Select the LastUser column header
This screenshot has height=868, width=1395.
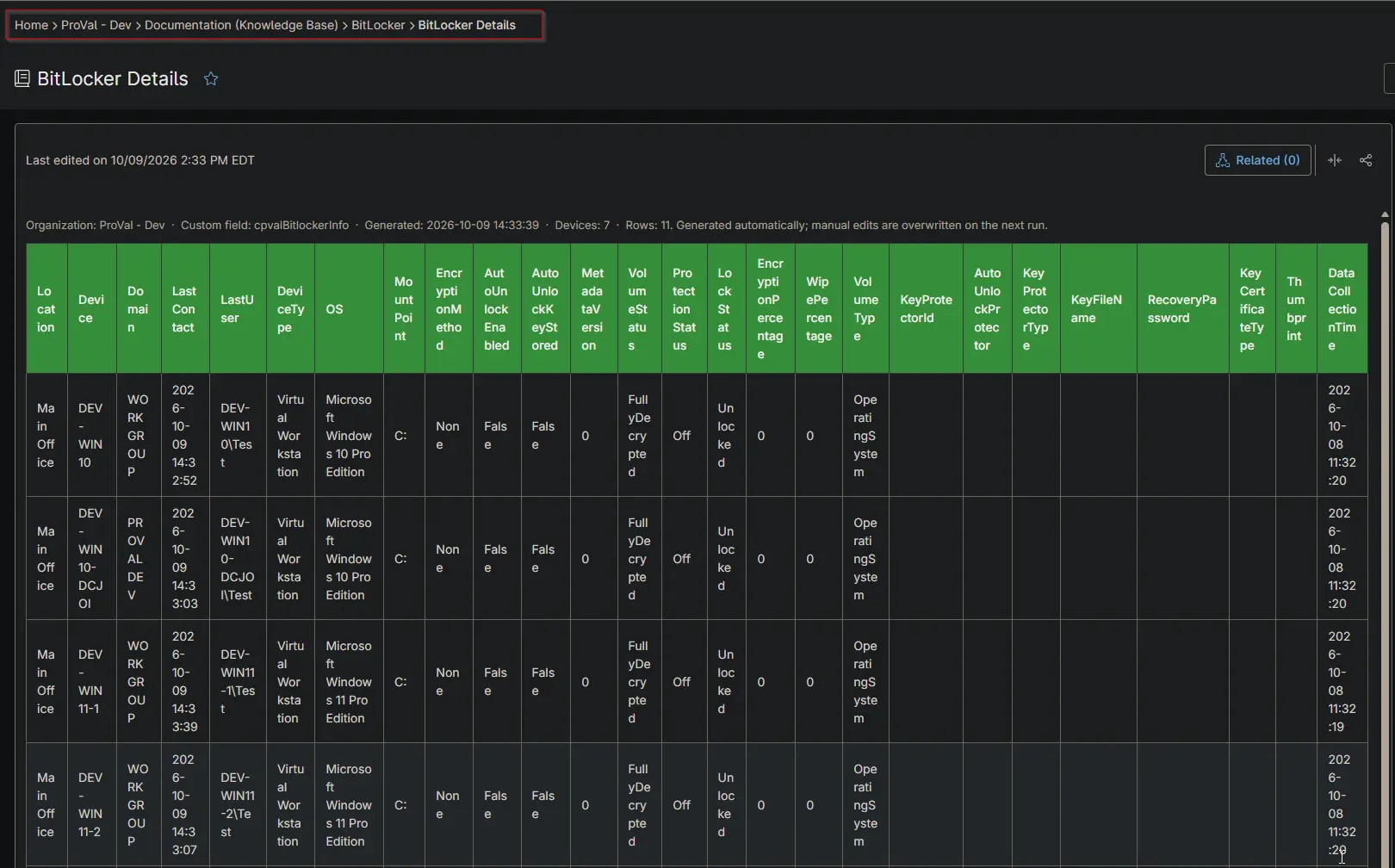238,309
